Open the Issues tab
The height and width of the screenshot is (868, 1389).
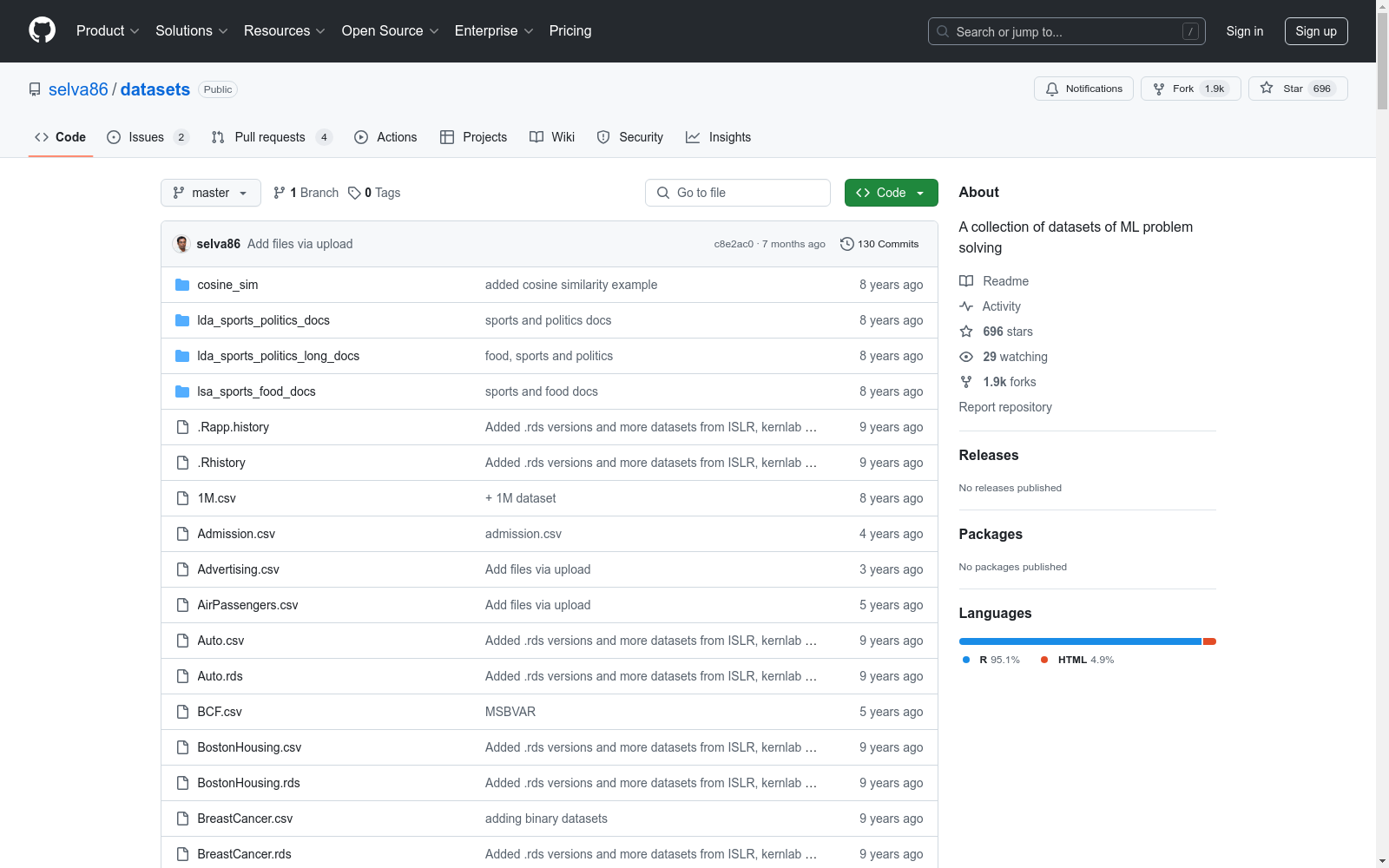(x=148, y=137)
